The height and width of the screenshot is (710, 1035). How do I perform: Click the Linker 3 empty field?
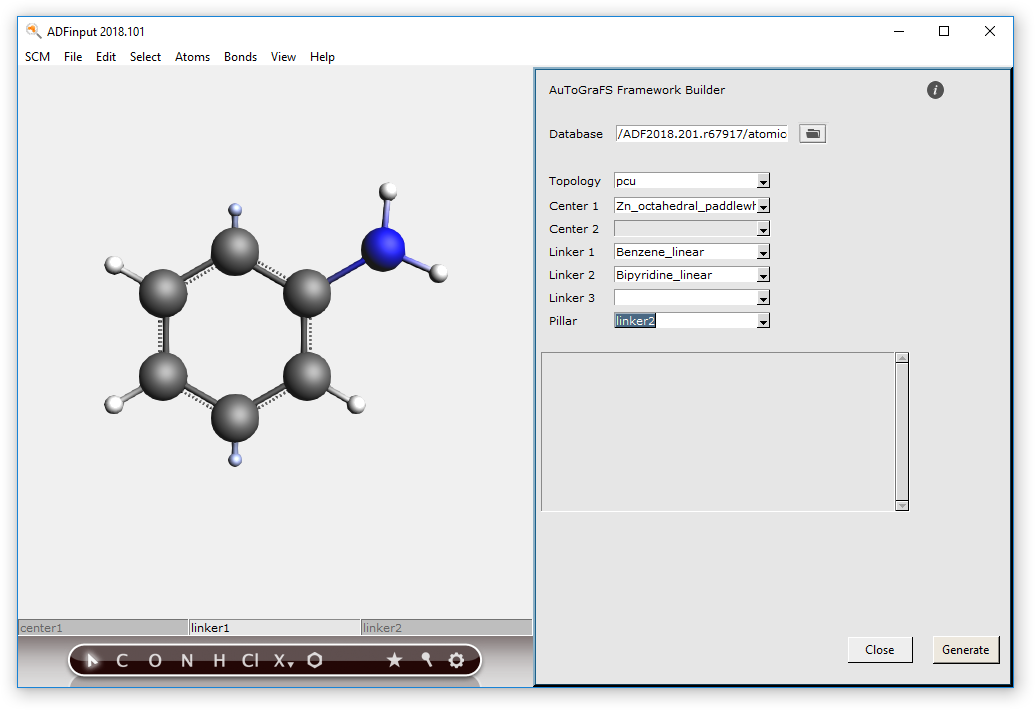point(685,298)
